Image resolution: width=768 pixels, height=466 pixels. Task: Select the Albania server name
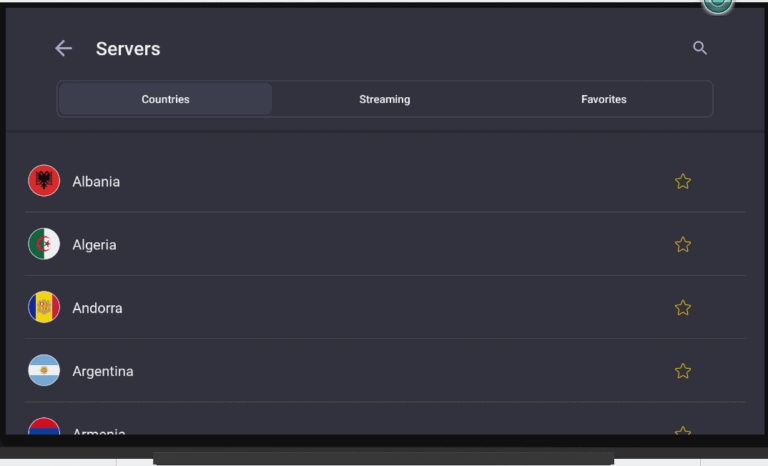(x=96, y=182)
